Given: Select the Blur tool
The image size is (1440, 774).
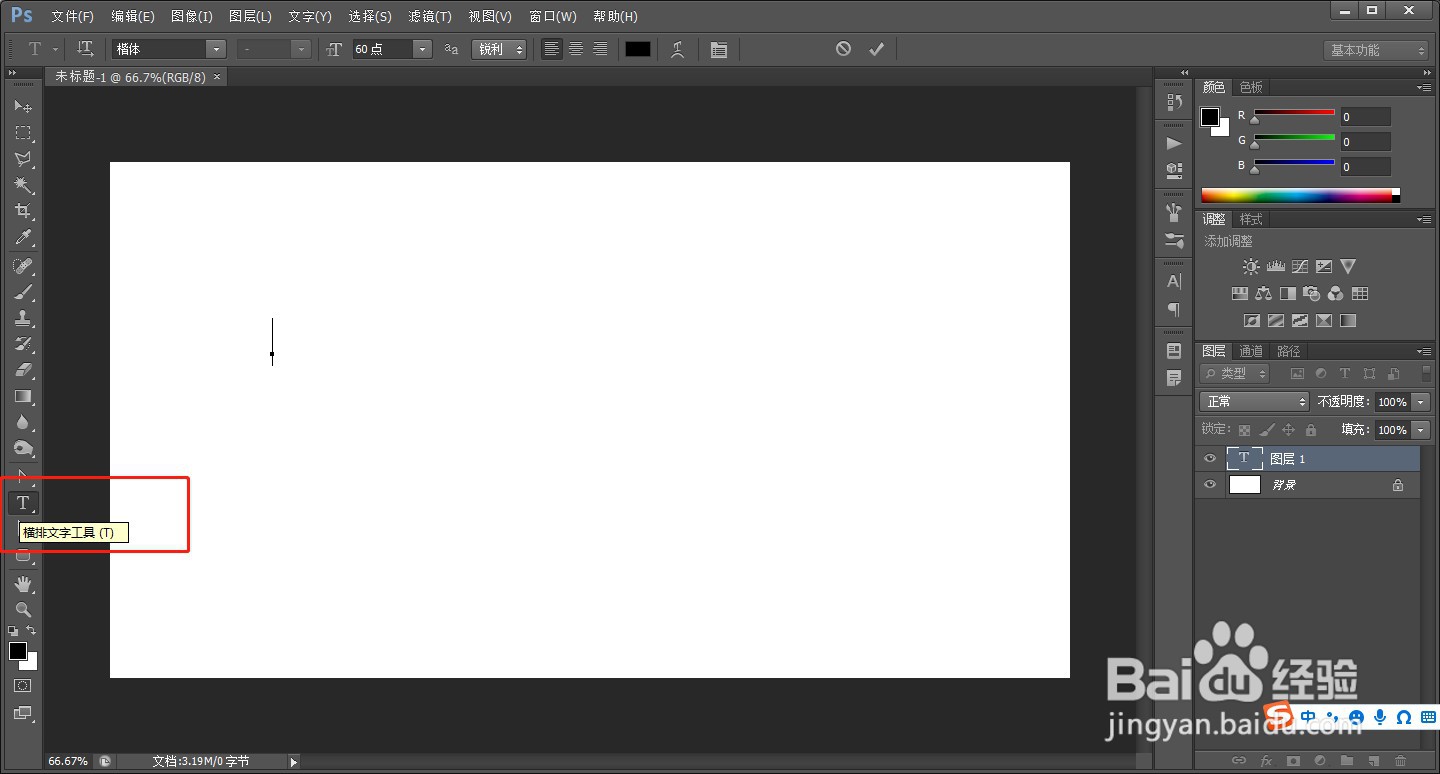Looking at the screenshot, I should 23,422.
